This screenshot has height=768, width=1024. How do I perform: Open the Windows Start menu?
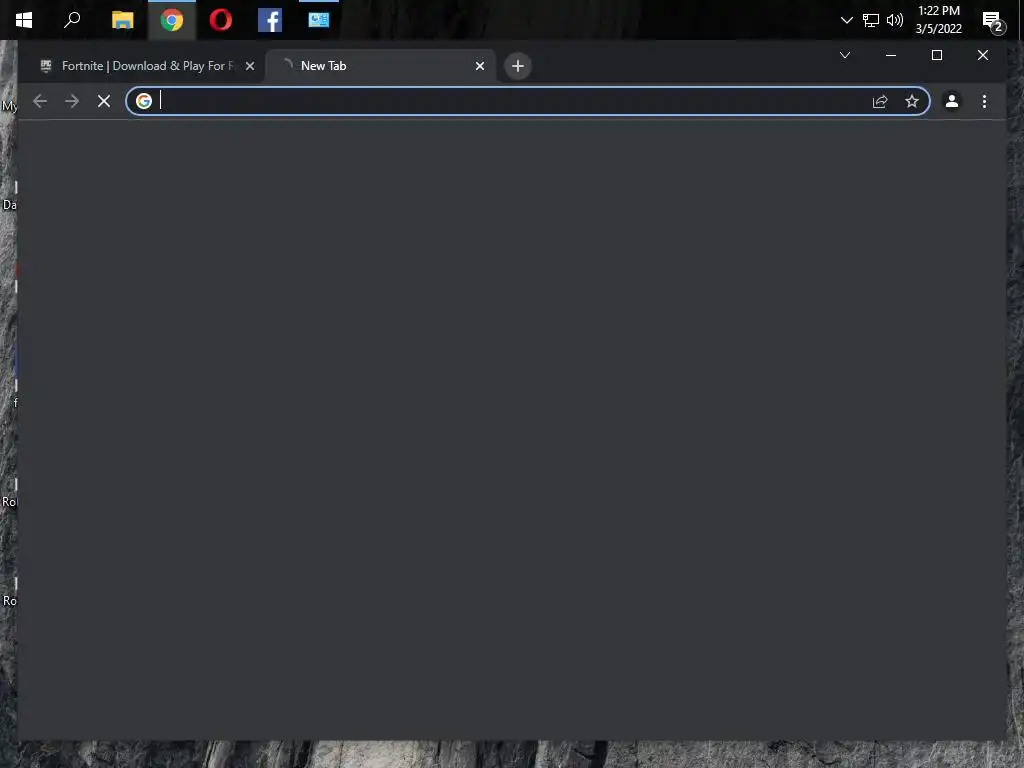[24, 20]
